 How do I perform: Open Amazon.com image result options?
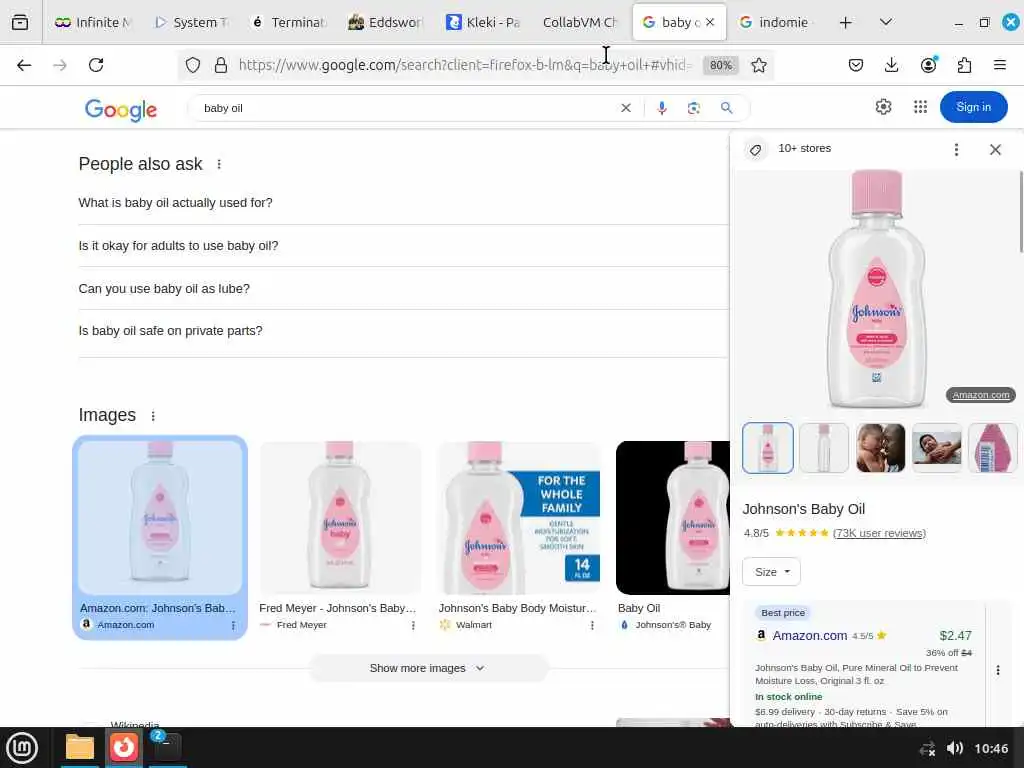tap(233, 626)
